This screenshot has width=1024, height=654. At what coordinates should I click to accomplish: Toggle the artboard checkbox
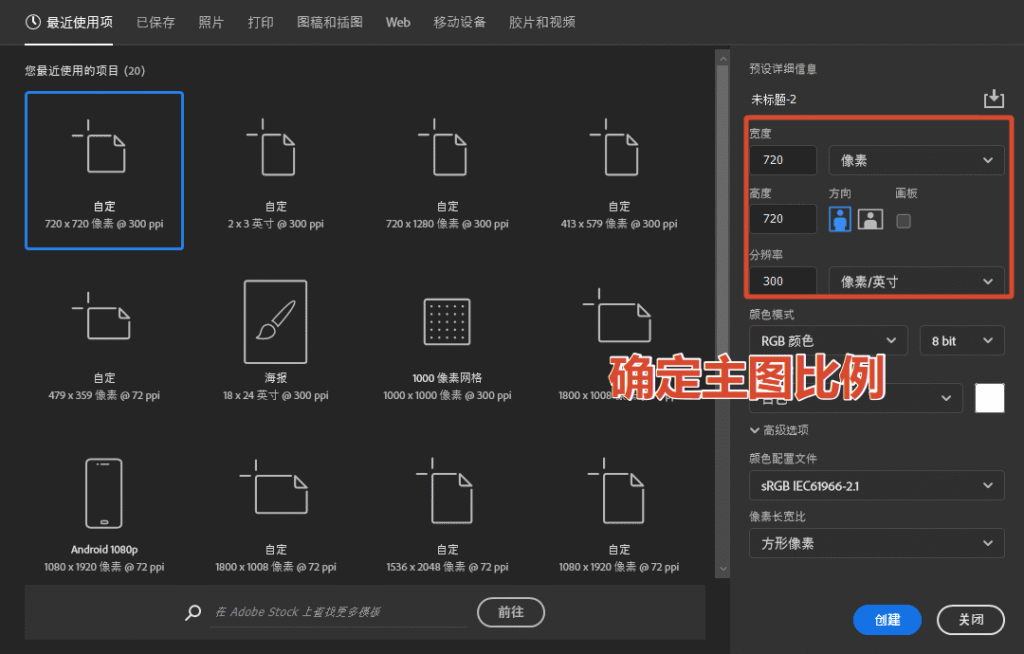coord(903,221)
